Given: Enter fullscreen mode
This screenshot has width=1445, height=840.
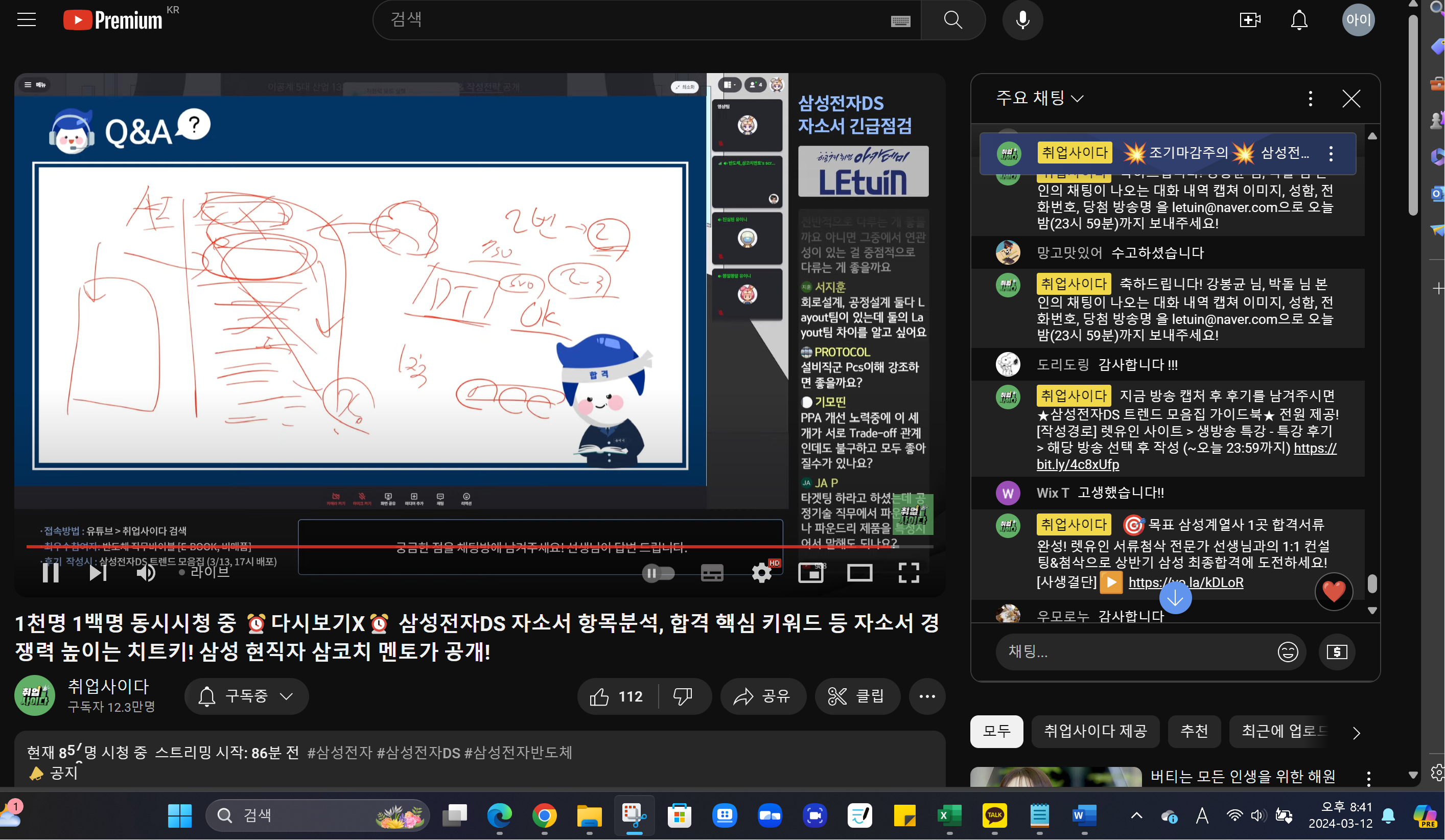Looking at the screenshot, I should coord(908,572).
